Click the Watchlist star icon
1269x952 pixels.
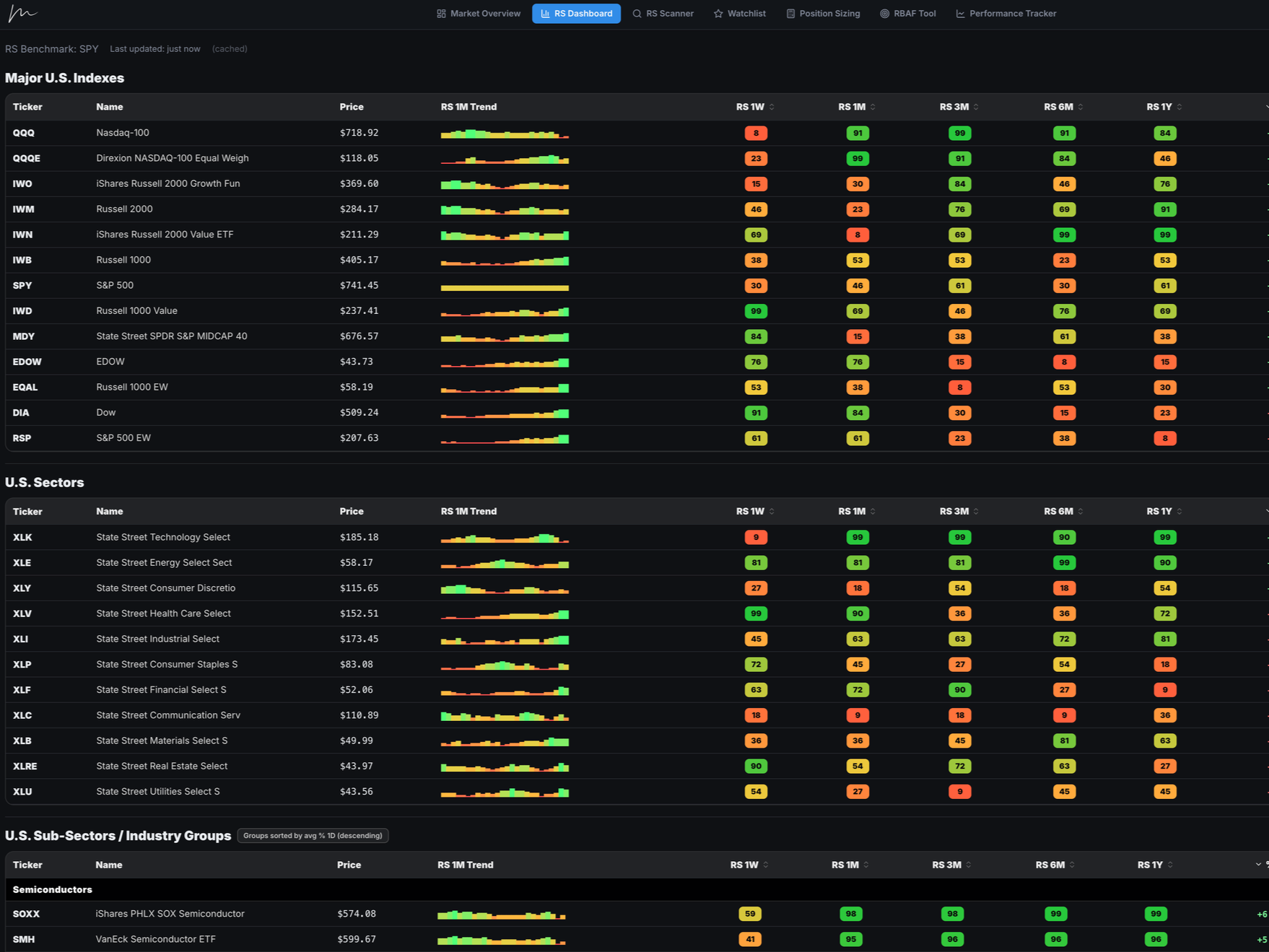click(x=718, y=14)
